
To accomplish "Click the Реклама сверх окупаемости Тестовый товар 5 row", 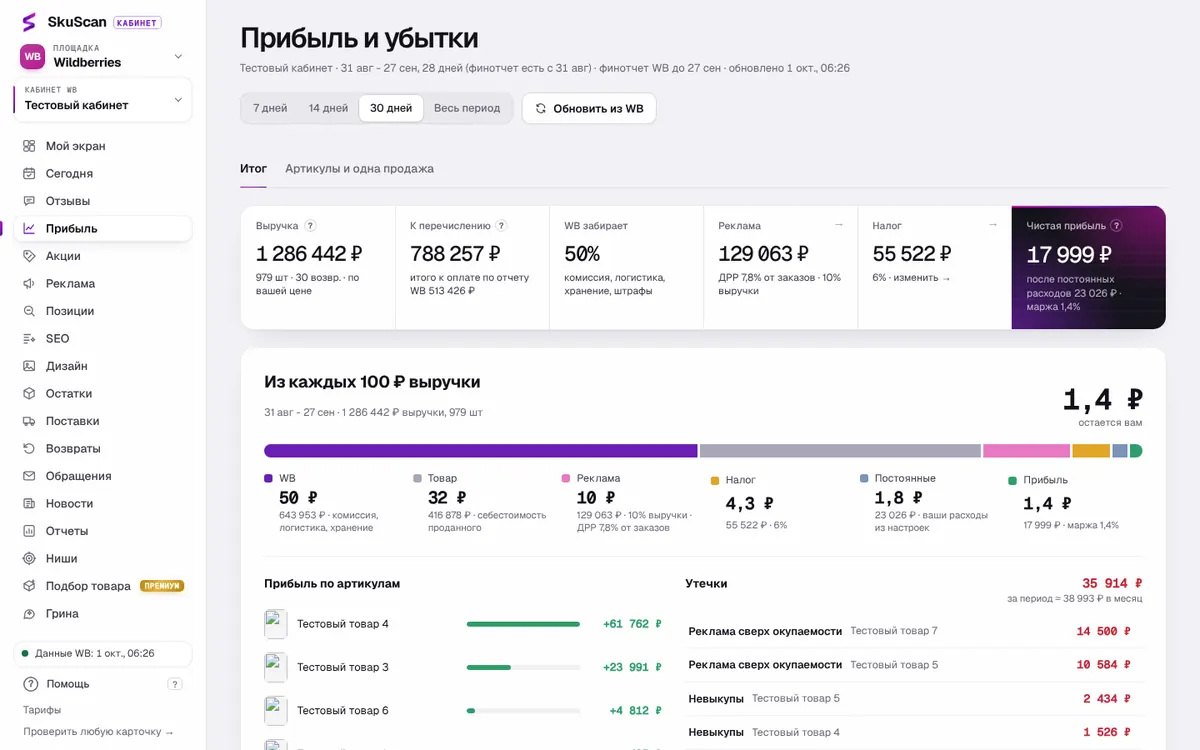I will 913,665.
